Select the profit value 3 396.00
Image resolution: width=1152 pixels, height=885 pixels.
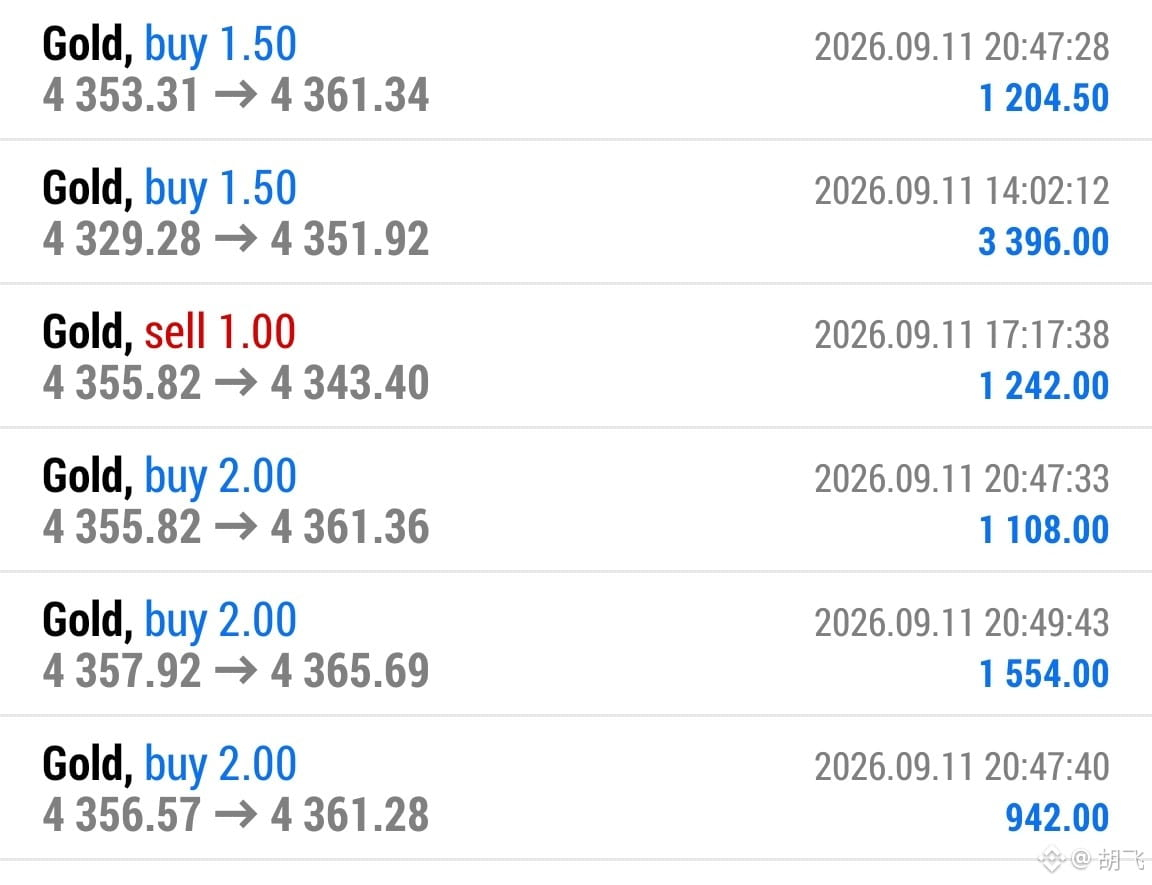1044,242
